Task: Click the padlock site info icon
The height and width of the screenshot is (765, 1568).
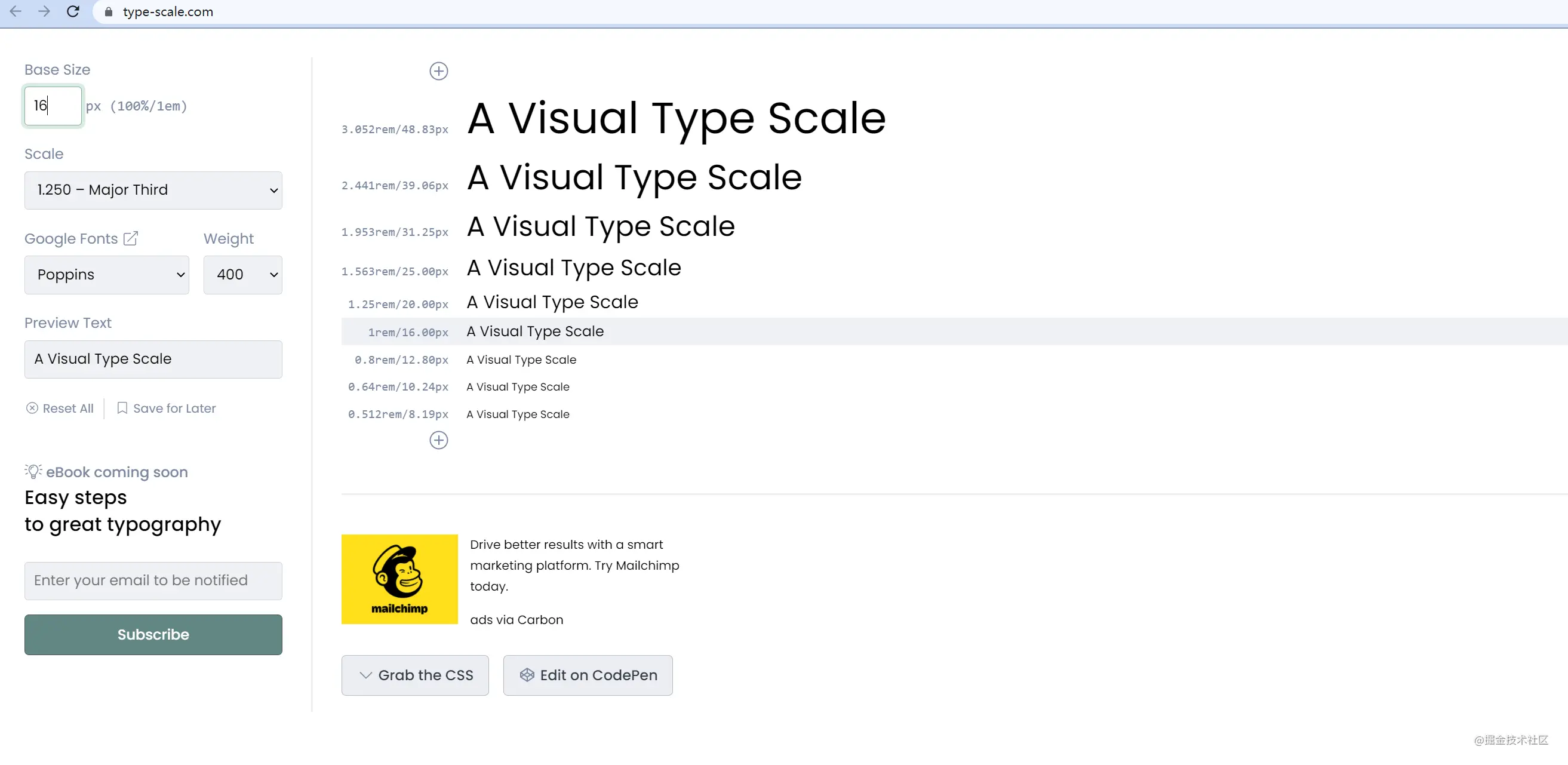Action: tap(108, 11)
